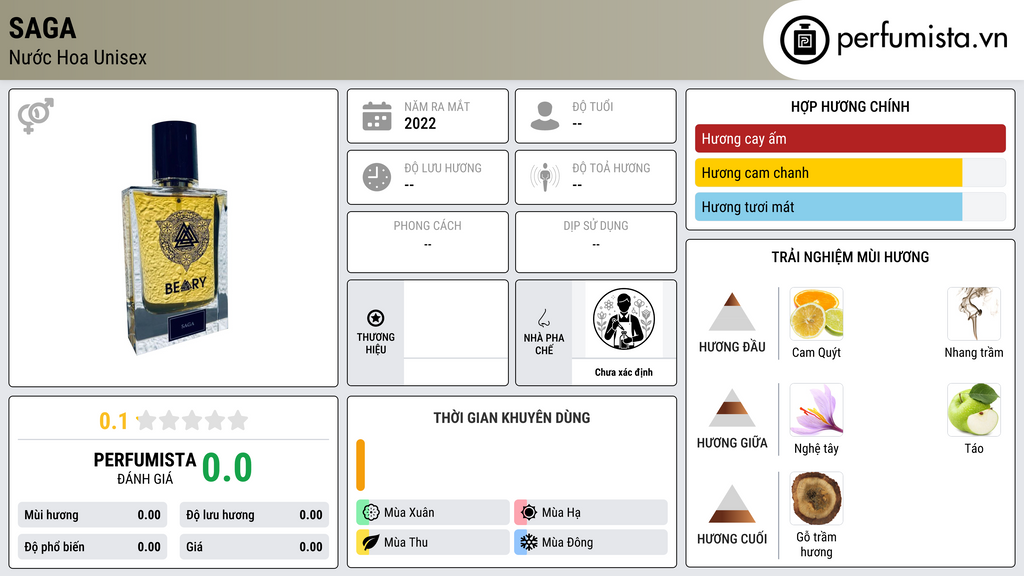Click the orange recommended-time vertical bar

360,465
